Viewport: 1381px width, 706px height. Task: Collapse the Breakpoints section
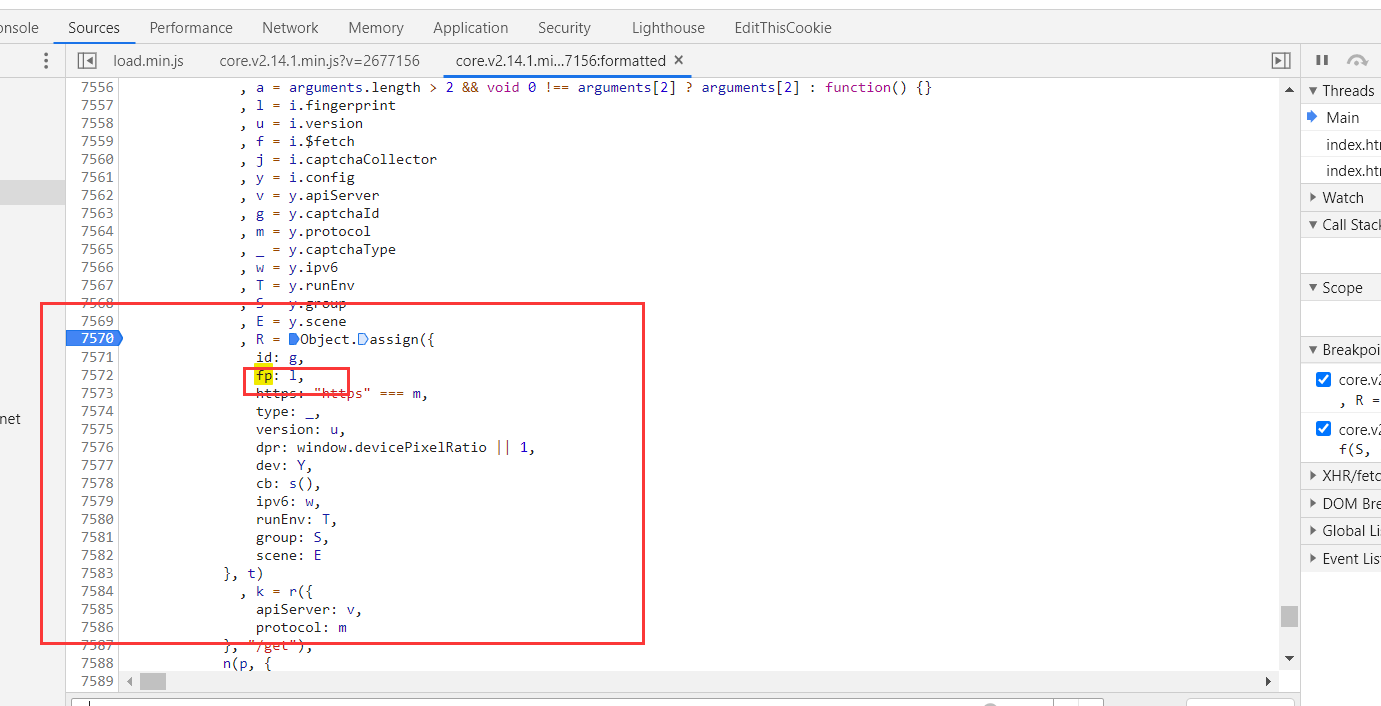(1341, 350)
